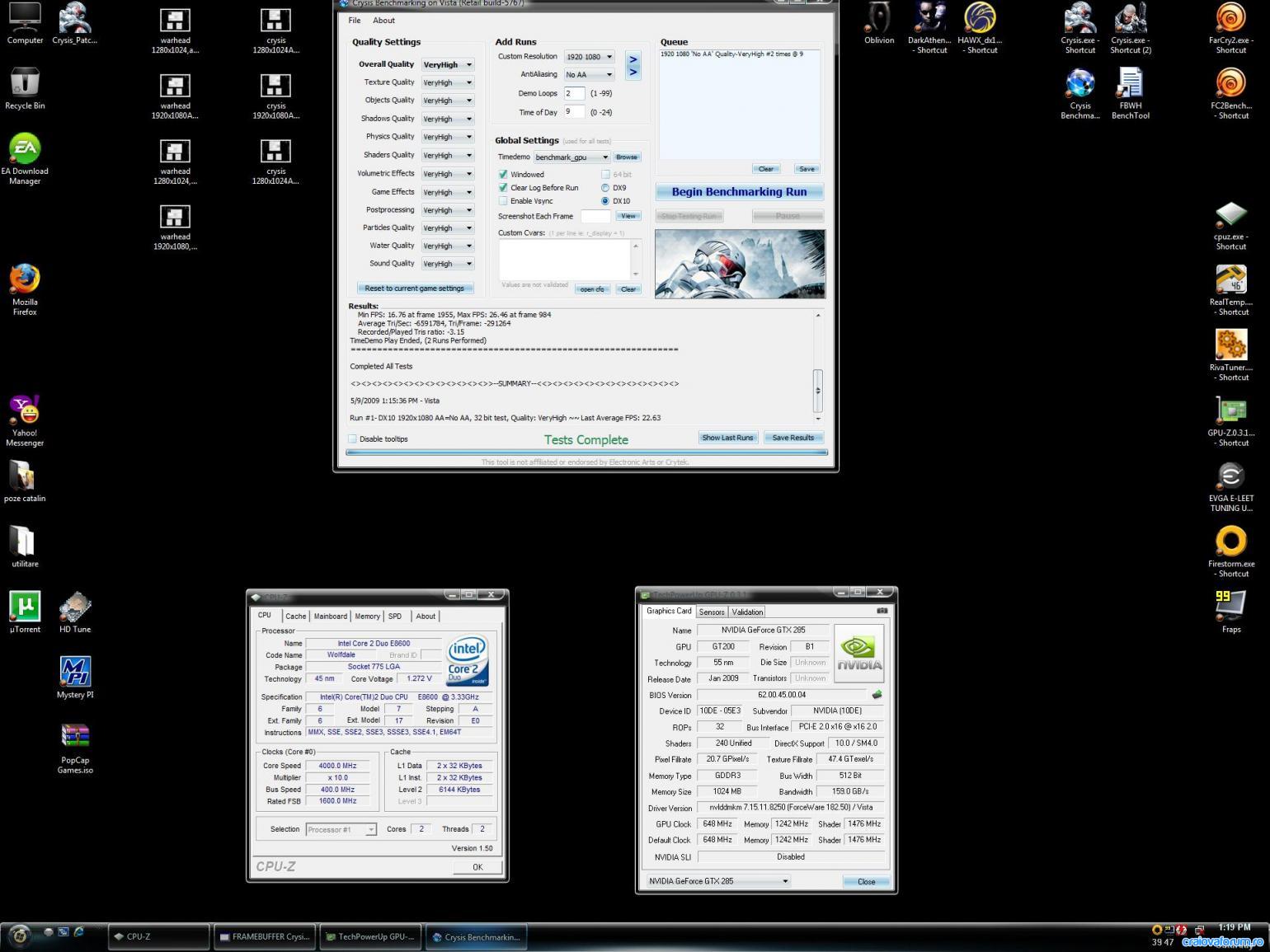Enable the Enable Vsync checkbox

click(x=503, y=200)
